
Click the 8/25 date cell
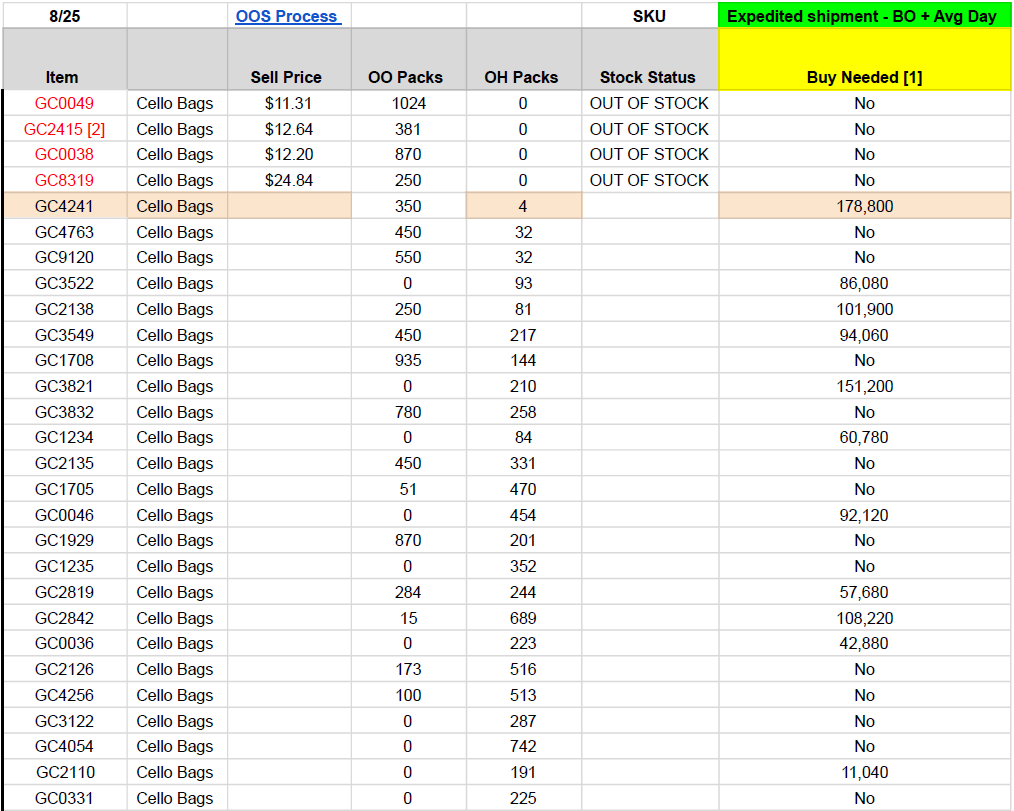(x=63, y=16)
